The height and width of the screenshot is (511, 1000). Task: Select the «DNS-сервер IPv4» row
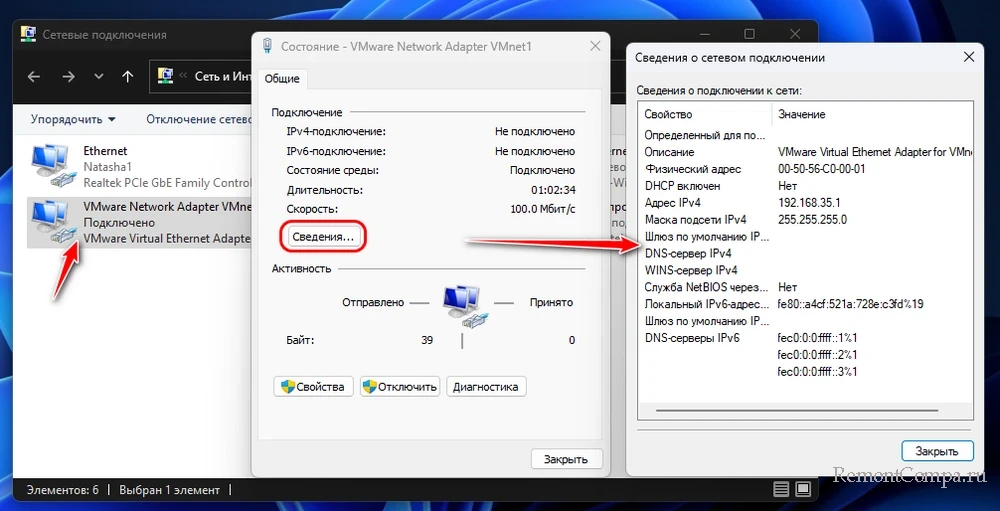(x=805, y=253)
